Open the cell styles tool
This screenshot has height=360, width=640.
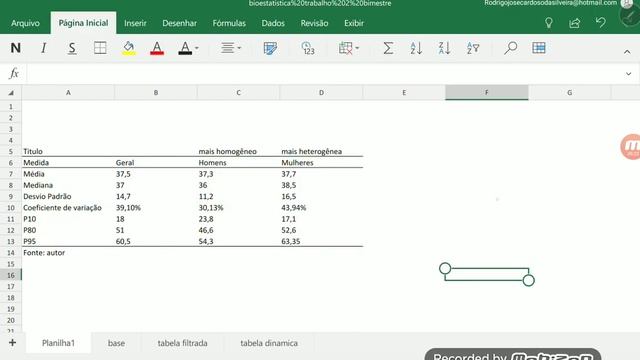coord(270,48)
